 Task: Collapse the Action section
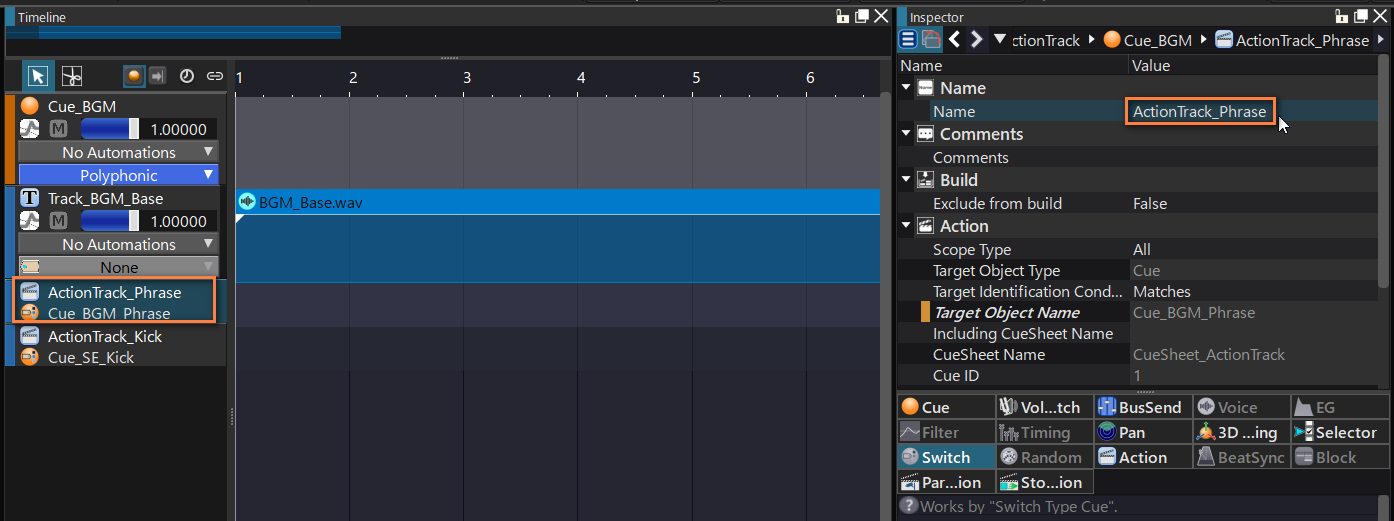[x=906, y=226]
